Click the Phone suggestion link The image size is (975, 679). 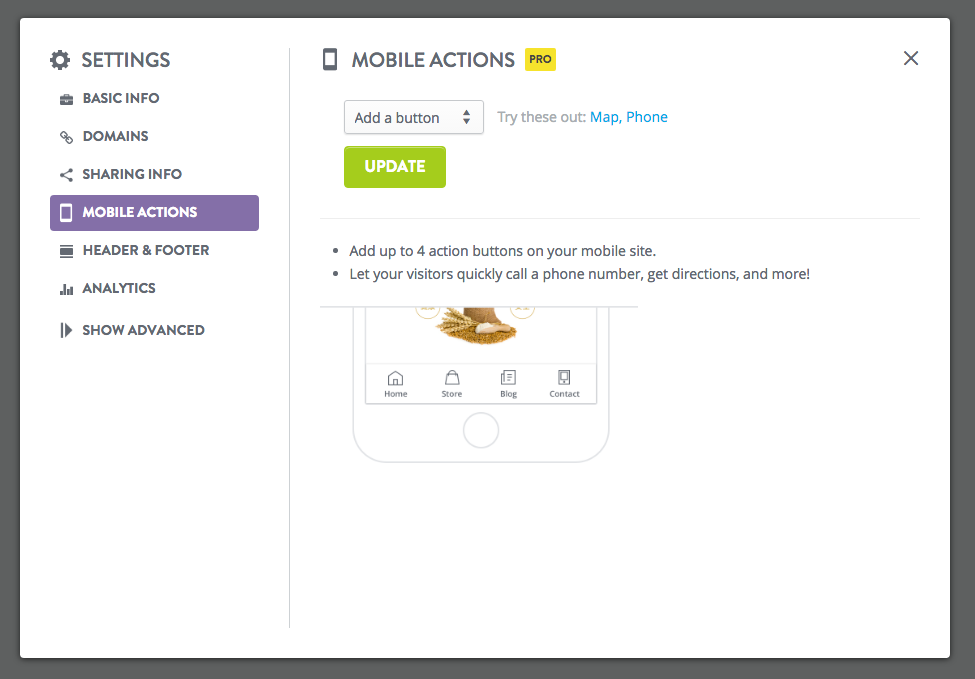(x=647, y=117)
